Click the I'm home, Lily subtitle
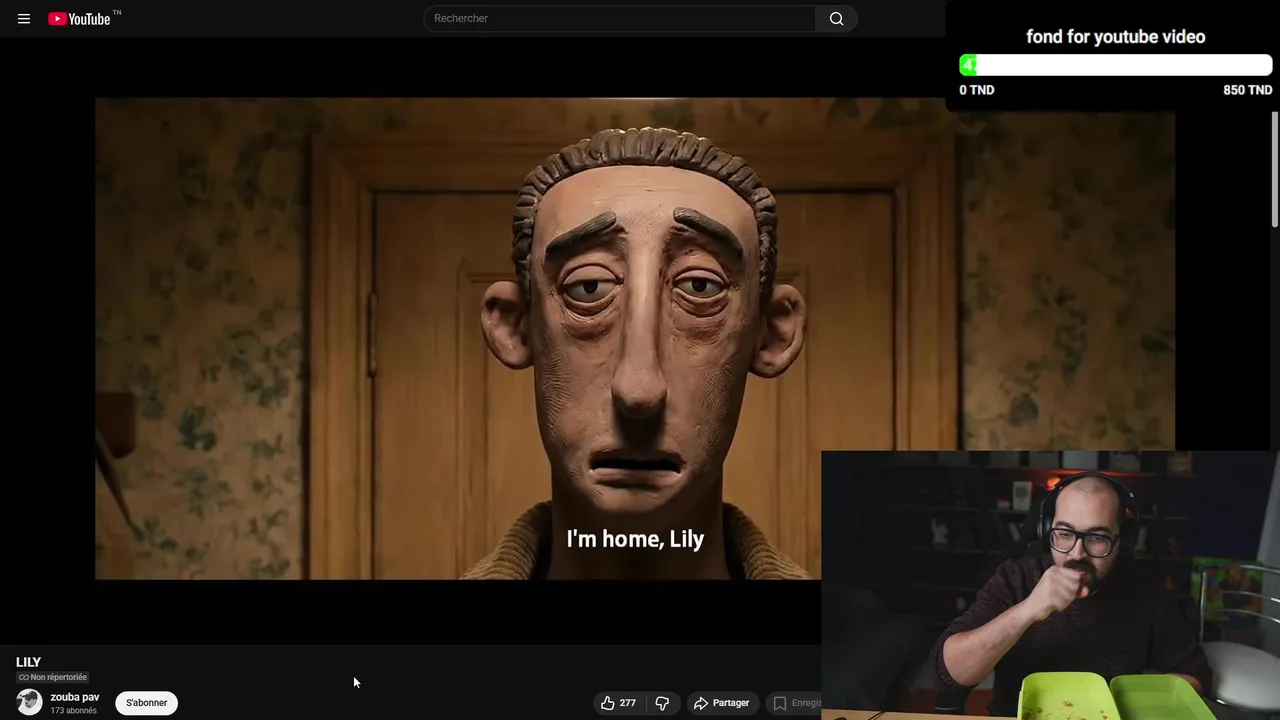Viewport: 1280px width, 720px height. pos(635,539)
